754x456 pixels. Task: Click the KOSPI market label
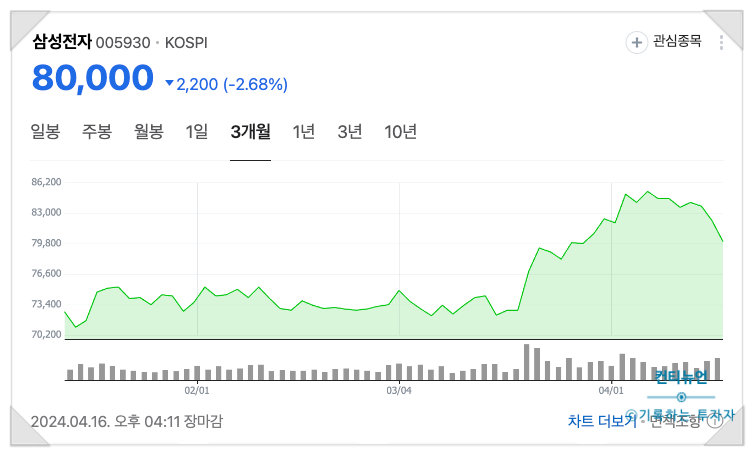pos(186,43)
